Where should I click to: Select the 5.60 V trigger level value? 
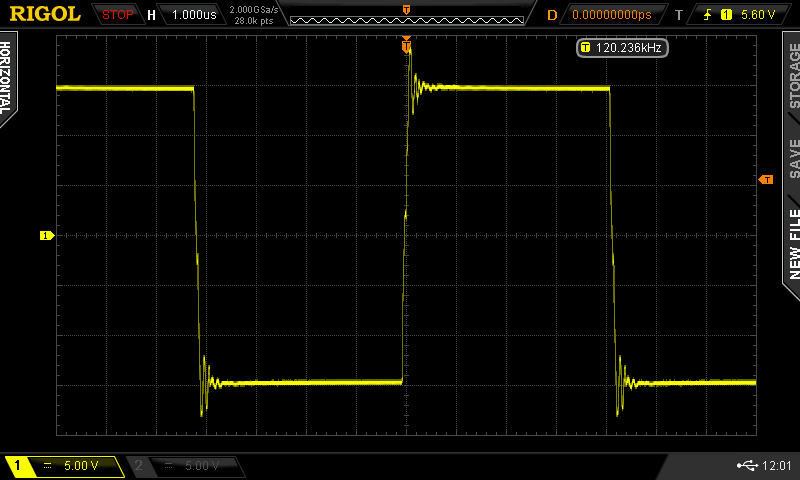point(757,15)
